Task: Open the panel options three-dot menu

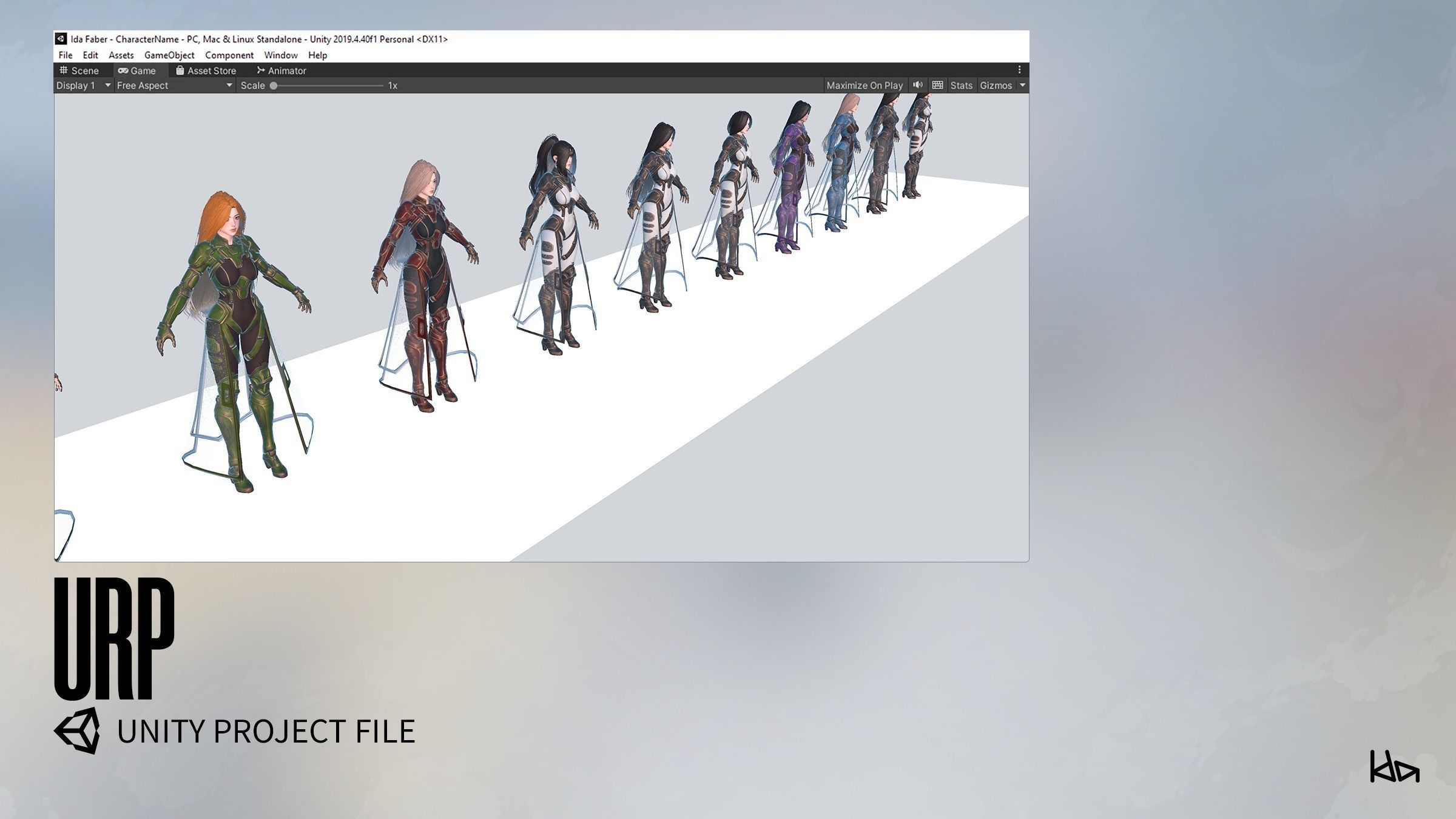Action: coord(1019,70)
